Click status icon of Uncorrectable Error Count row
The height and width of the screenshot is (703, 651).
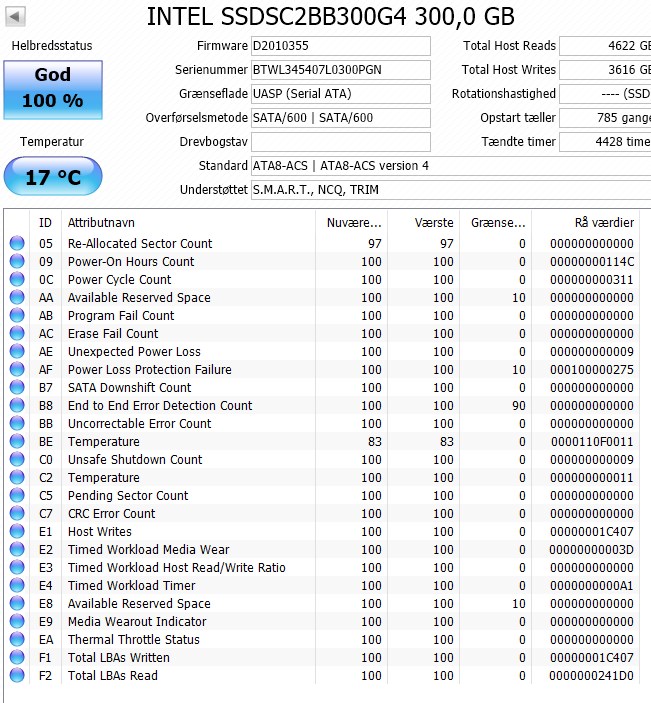point(17,423)
